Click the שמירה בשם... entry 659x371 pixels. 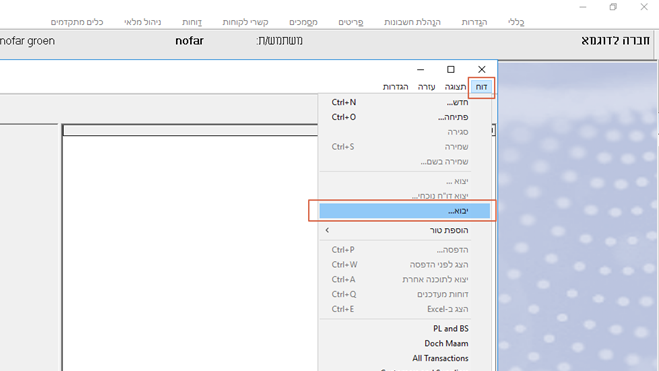(x=405, y=162)
